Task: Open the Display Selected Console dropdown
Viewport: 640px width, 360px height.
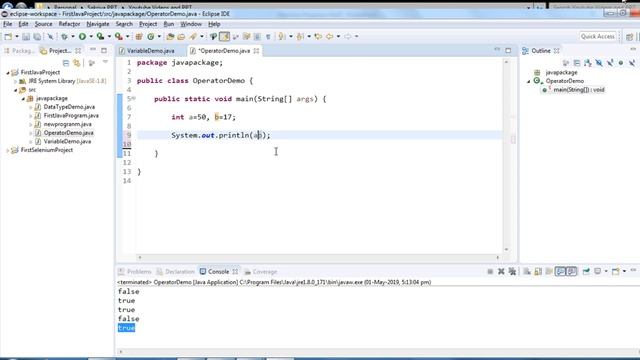Action: 606,272
